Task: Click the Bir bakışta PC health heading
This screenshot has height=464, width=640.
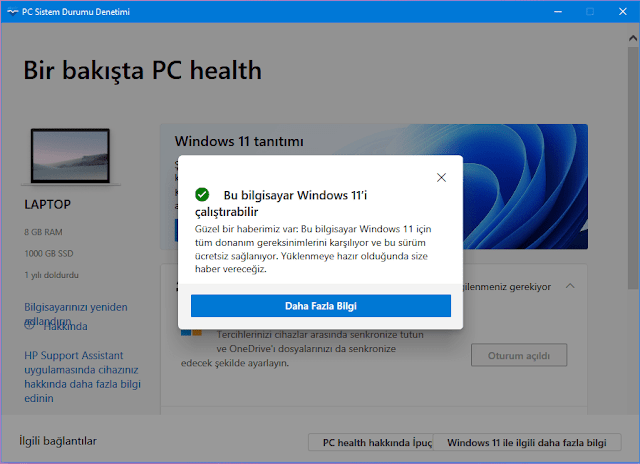Action: (142, 70)
